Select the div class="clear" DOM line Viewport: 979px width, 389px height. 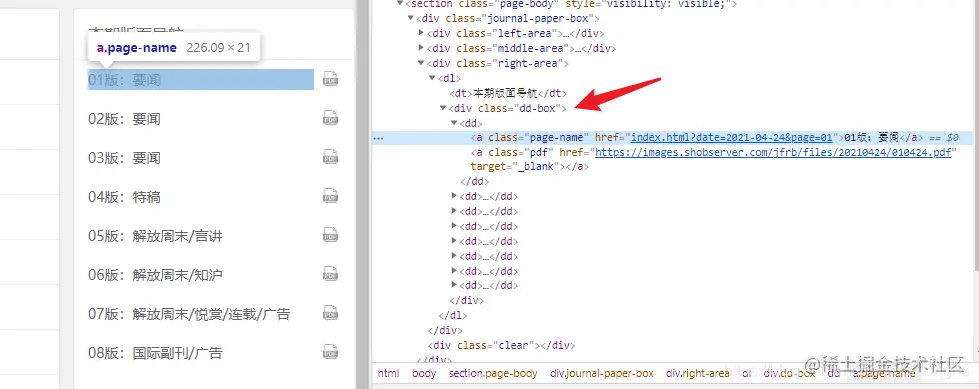501,345
